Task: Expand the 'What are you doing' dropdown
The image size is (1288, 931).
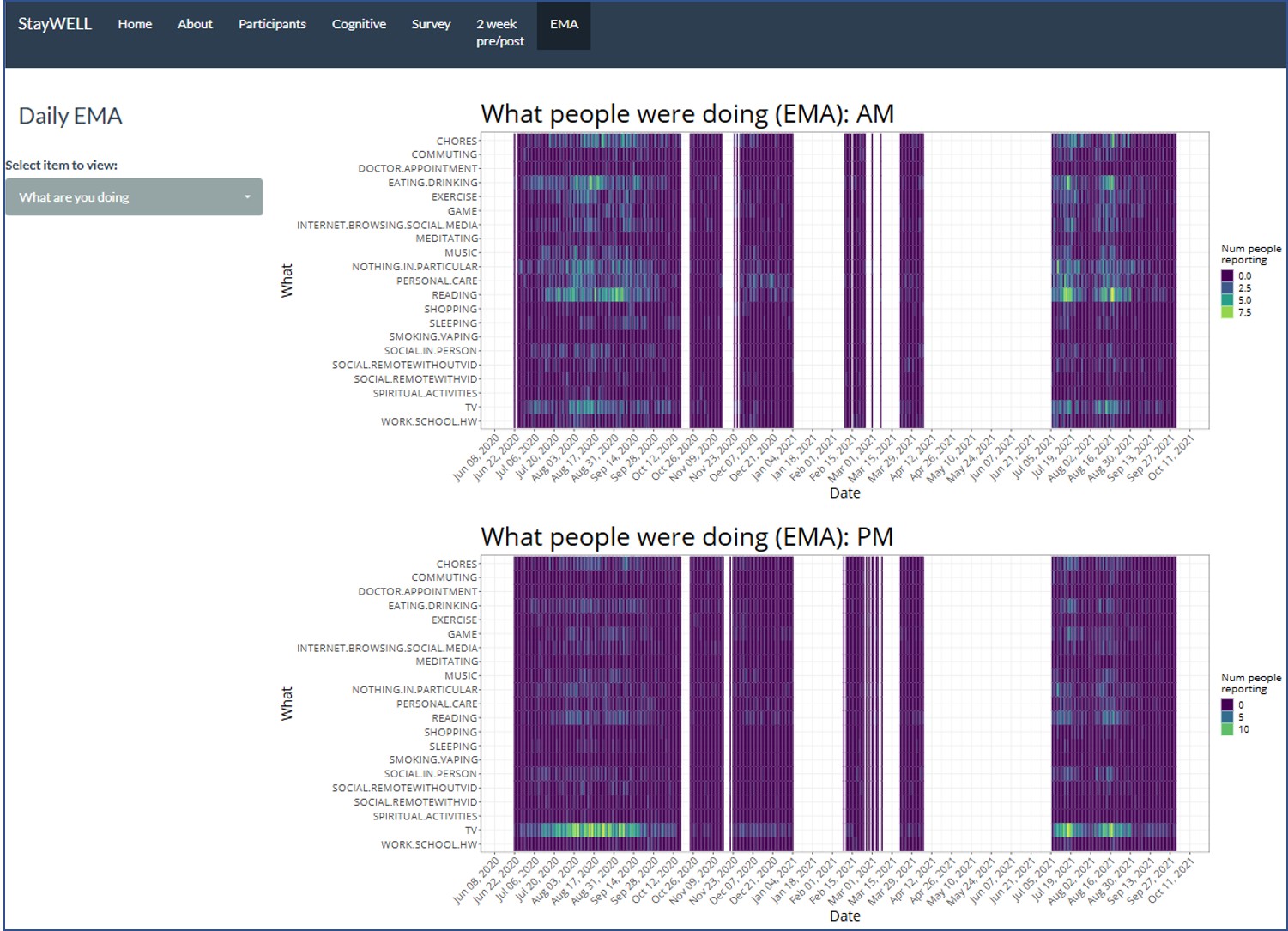Action: point(134,197)
